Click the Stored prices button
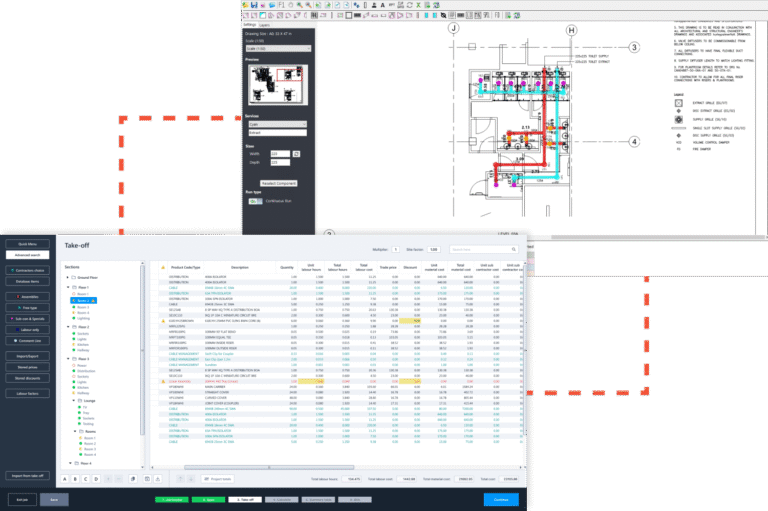The height and width of the screenshot is (511, 768). 27,367
